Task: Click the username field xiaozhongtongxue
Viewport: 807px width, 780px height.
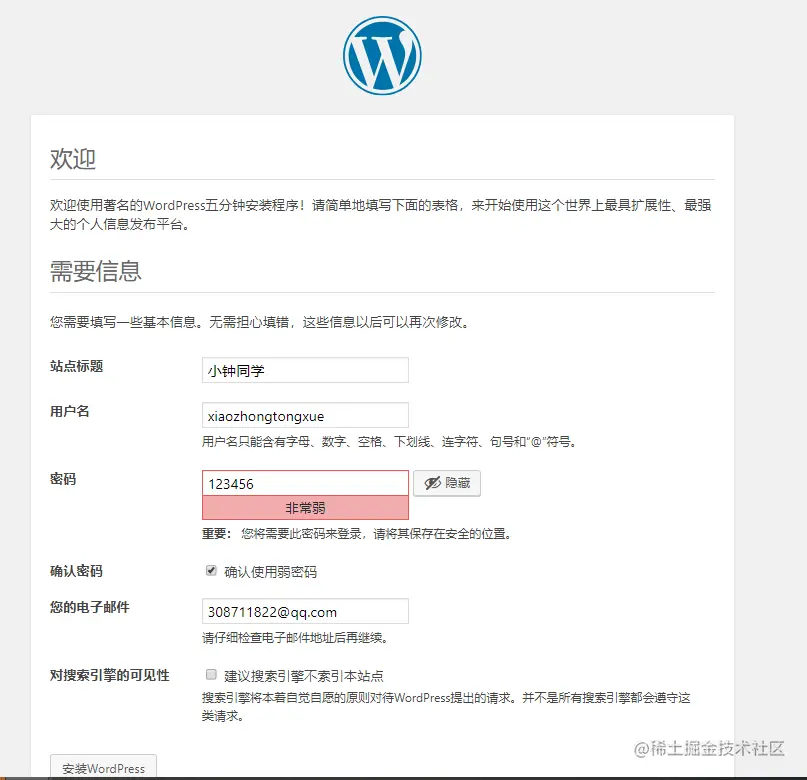Action: coord(305,416)
